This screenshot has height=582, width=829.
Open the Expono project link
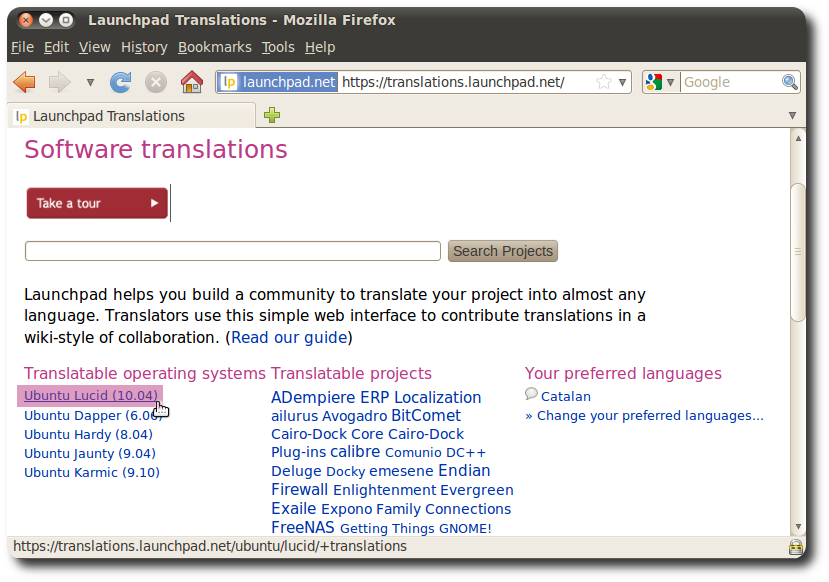coord(347,509)
